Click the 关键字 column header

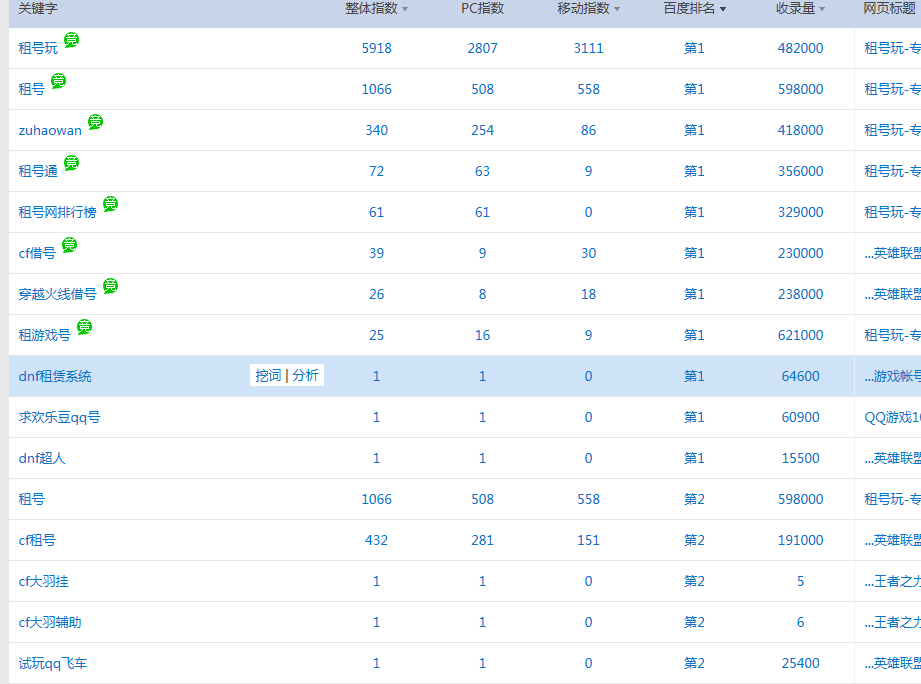[38, 8]
